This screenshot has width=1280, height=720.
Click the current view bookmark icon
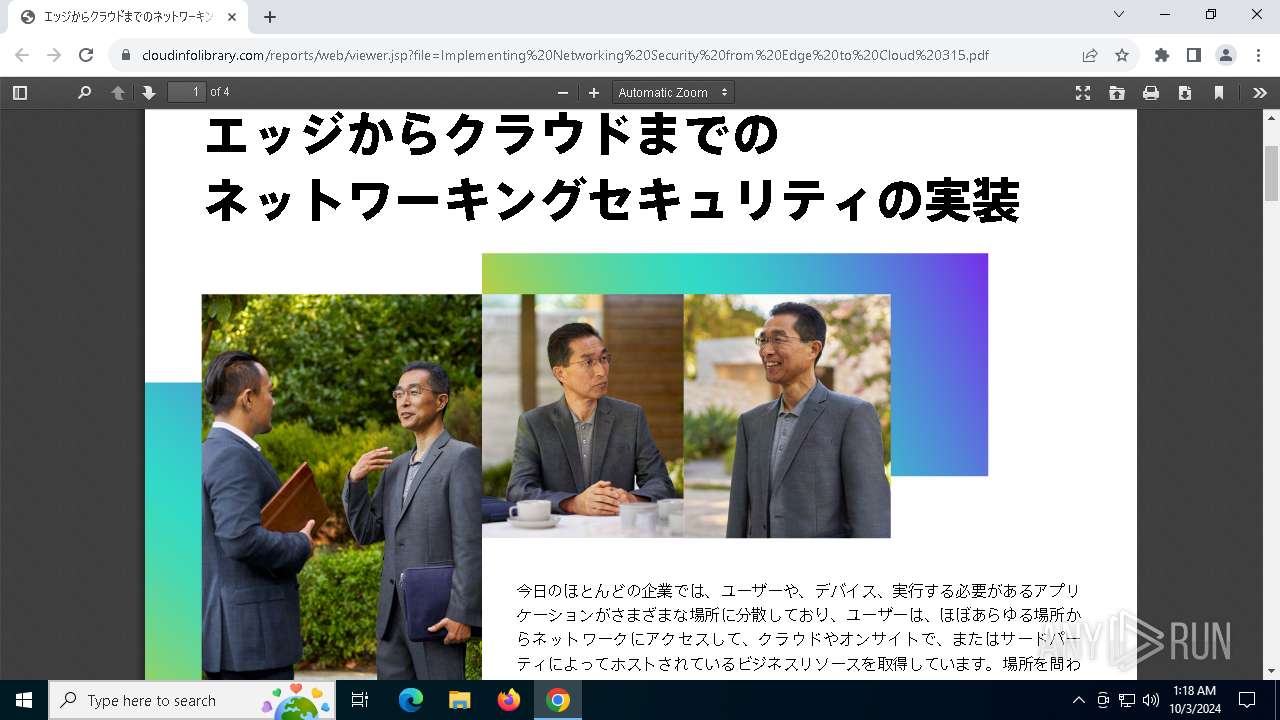[1219, 92]
